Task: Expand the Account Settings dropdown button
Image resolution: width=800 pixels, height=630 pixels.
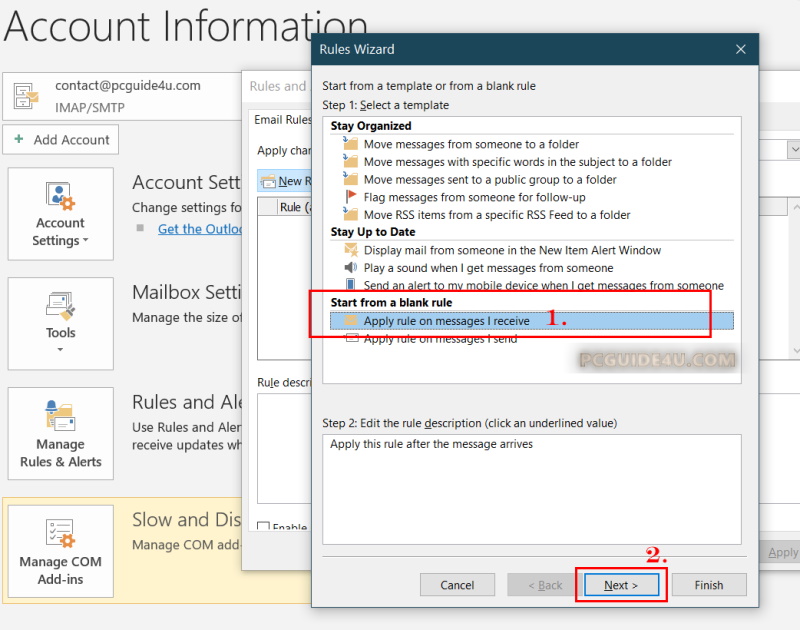Action: [60, 214]
